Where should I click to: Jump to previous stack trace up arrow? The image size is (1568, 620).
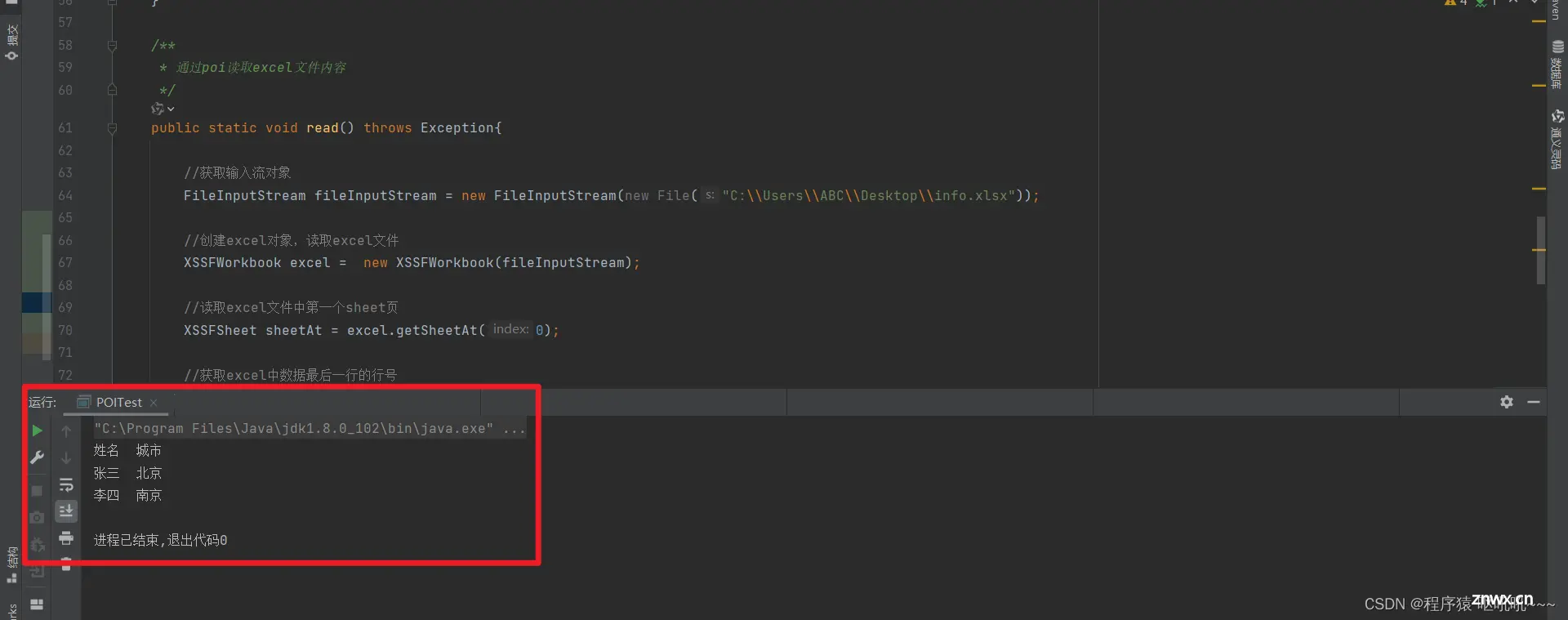coord(66,430)
